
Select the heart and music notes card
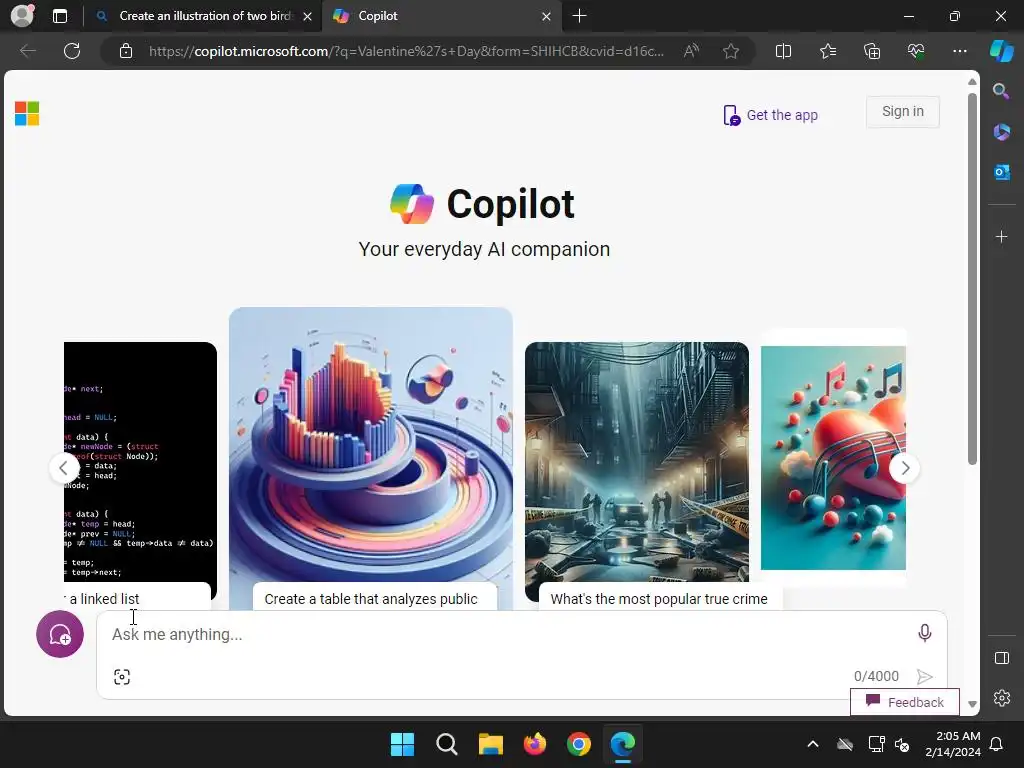833,458
